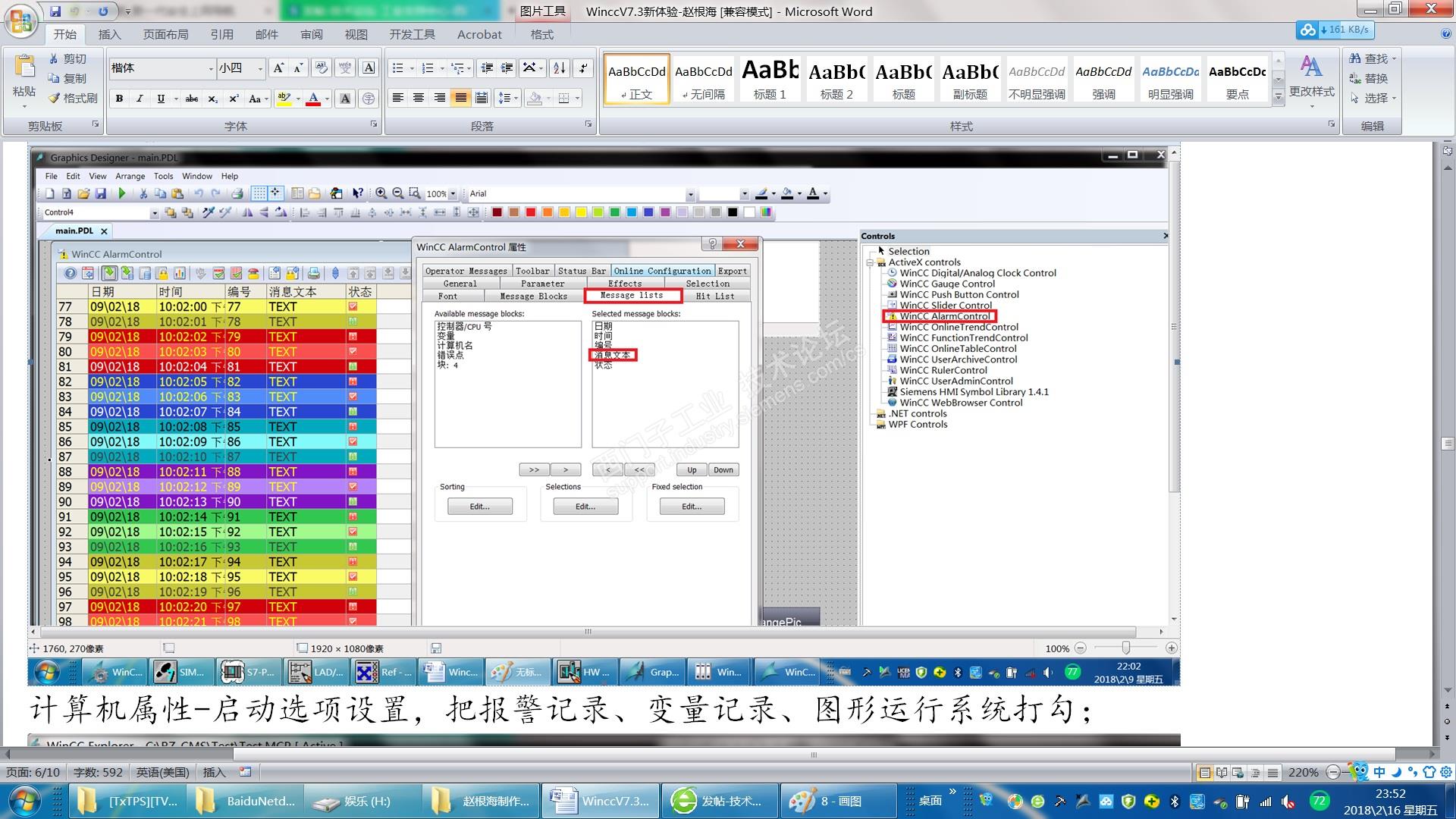Toggle bold formatting in Word ribbon
The height and width of the screenshot is (819, 1456).
coord(119,99)
